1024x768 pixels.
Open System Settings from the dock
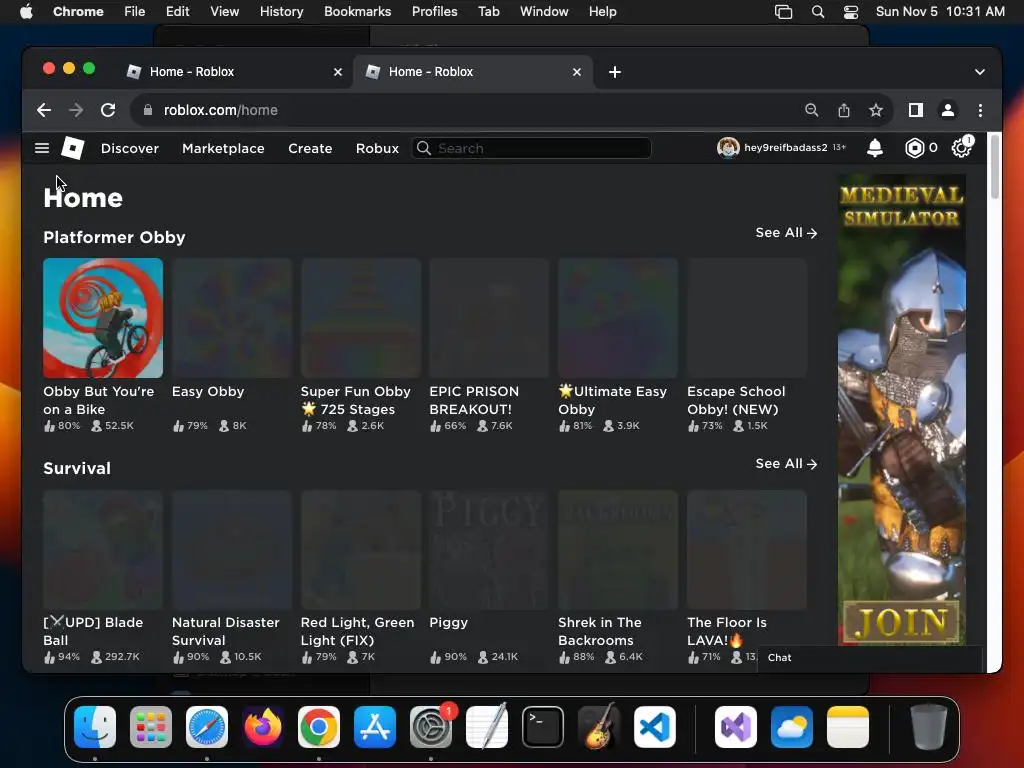coord(431,727)
